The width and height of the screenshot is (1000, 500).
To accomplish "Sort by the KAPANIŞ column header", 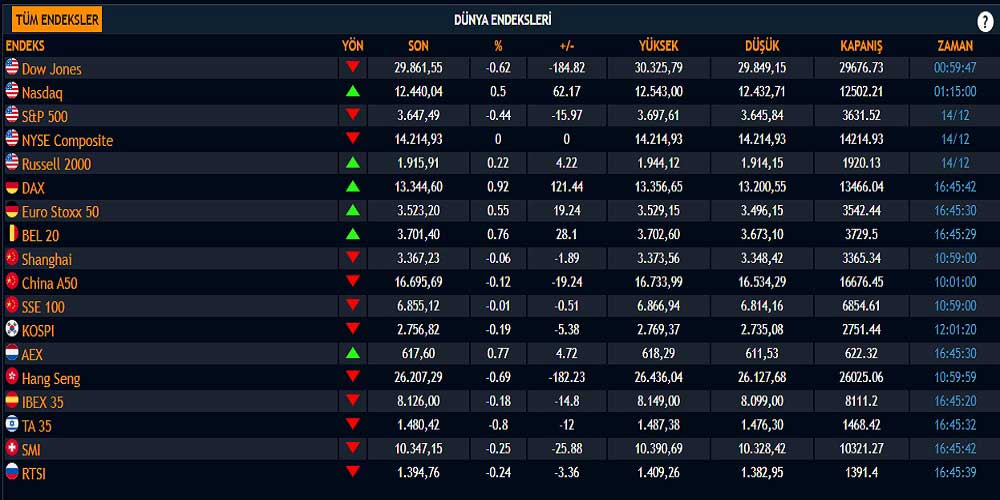I will 861,46.
